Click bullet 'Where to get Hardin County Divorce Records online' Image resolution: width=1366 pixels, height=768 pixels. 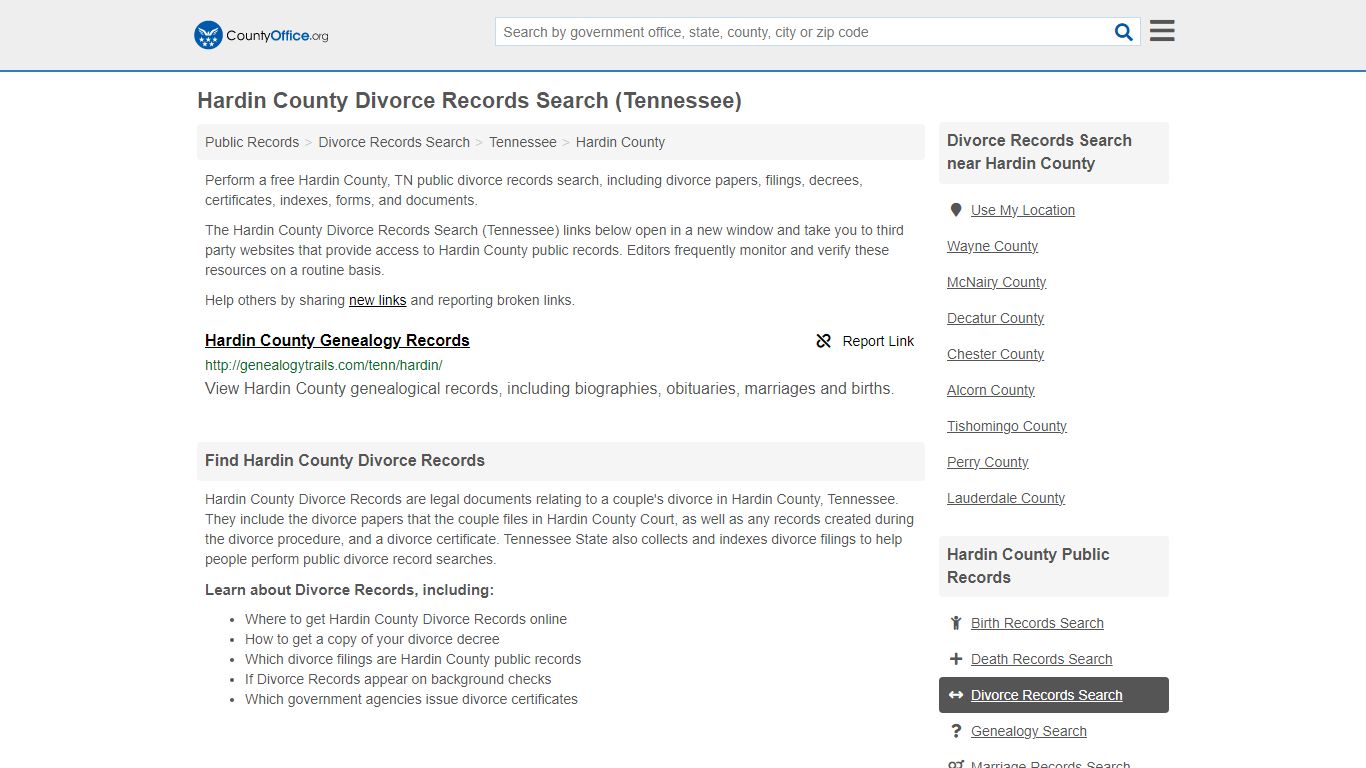tap(406, 619)
